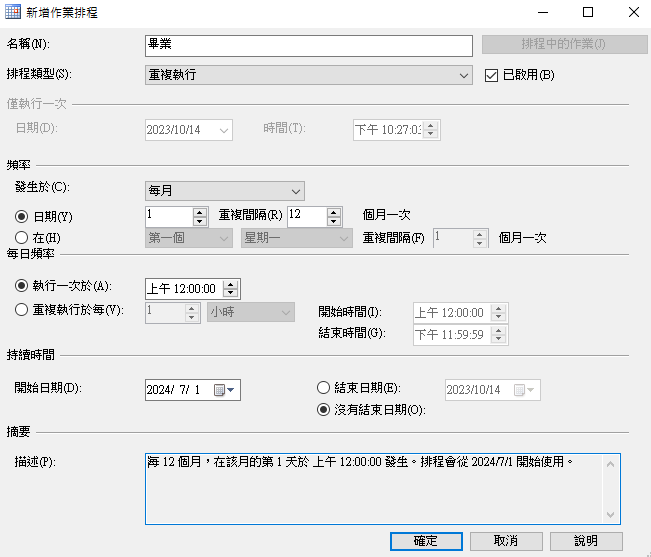This screenshot has width=651, height=557.
Task: Select the 執行一次於 radio button
Action: 22,286
